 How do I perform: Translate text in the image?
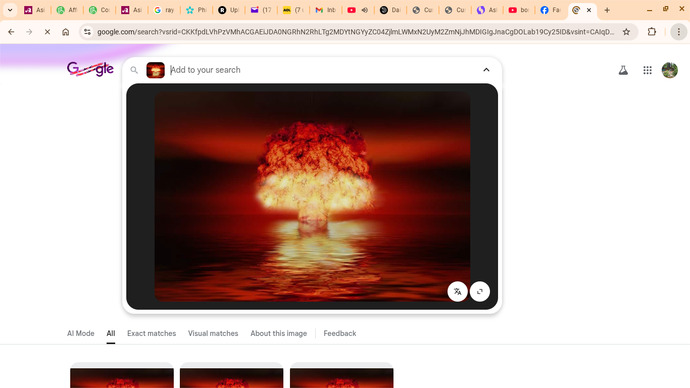point(457,291)
